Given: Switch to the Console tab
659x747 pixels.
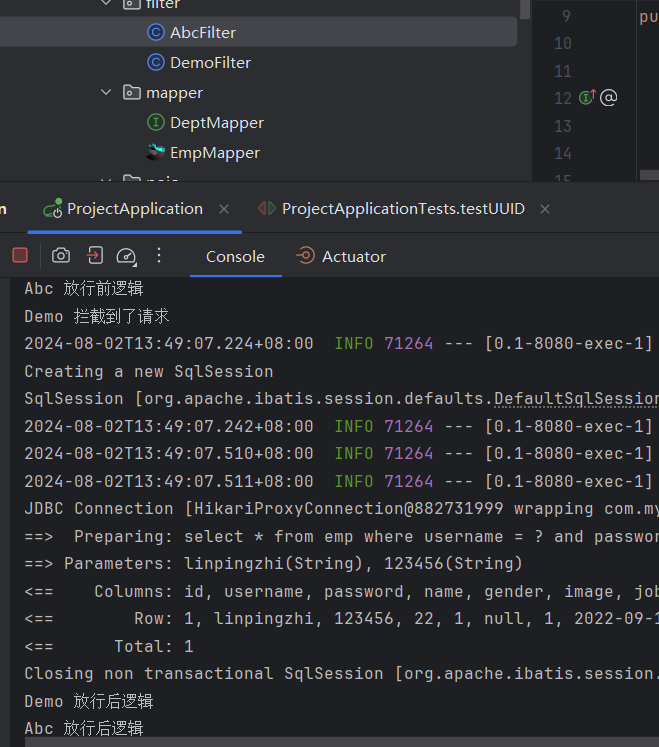Looking at the screenshot, I should 235,256.
